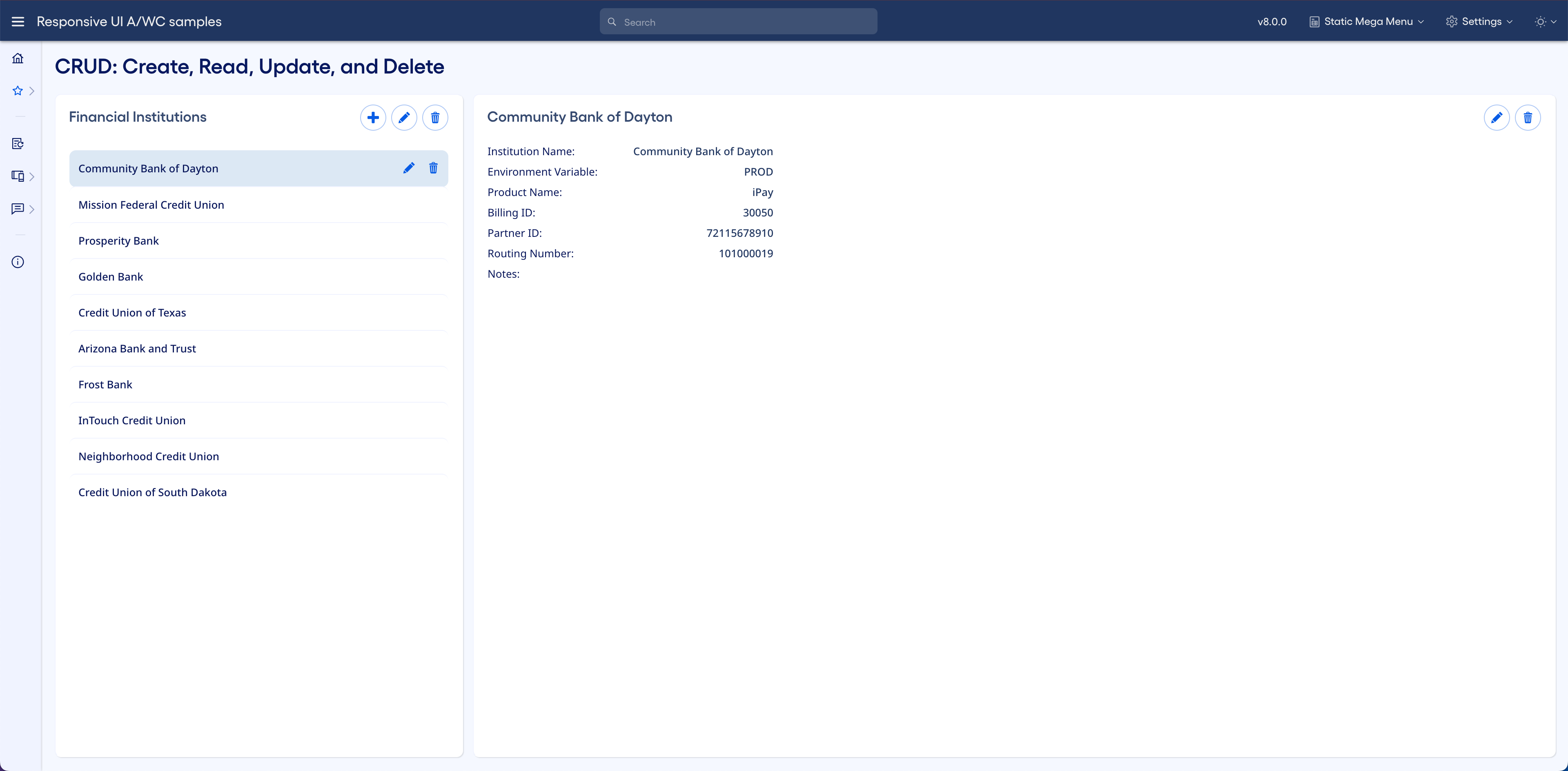
Task: Click the hamburger menu icon
Action: (18, 21)
